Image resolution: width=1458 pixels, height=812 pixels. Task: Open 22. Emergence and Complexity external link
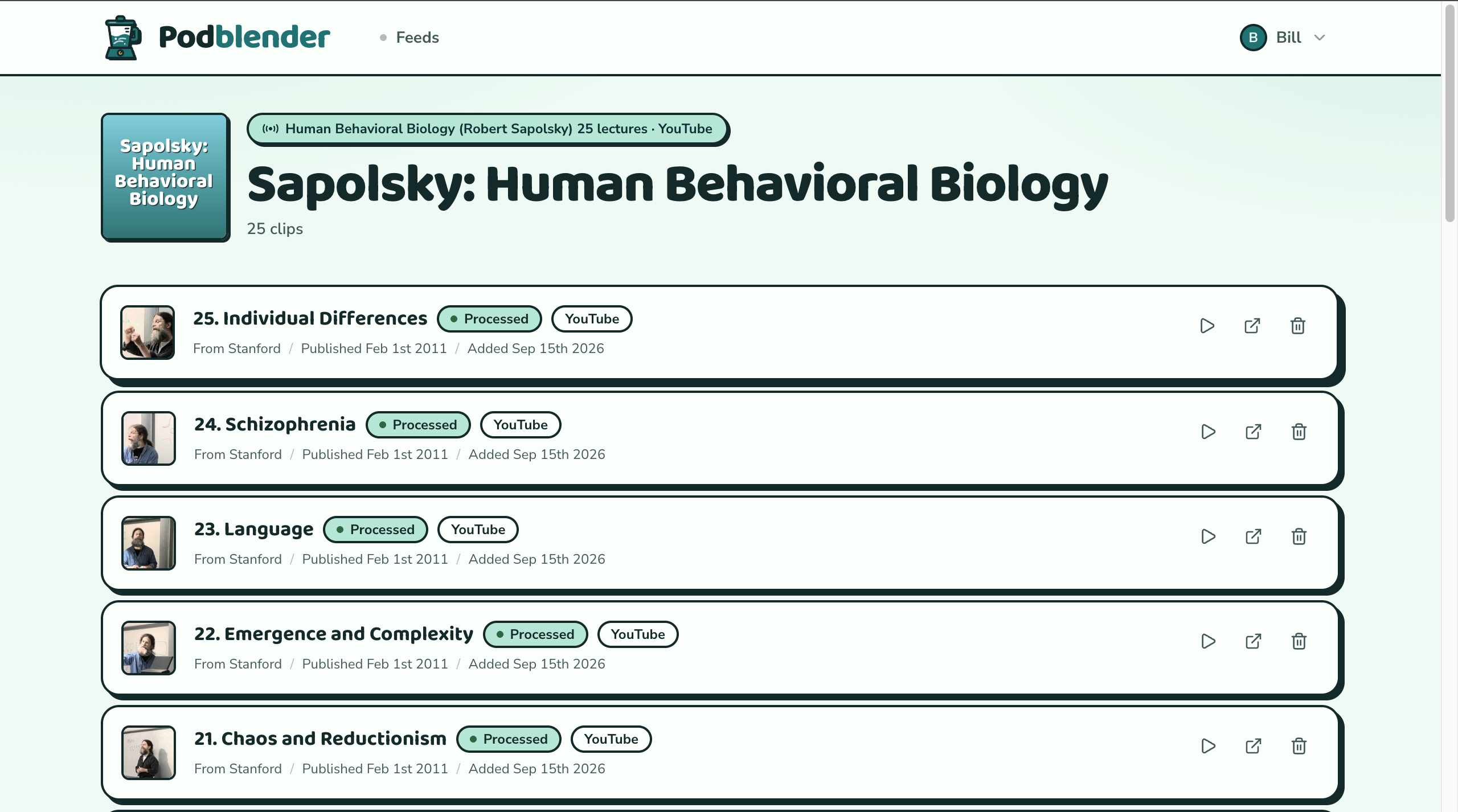point(1254,641)
